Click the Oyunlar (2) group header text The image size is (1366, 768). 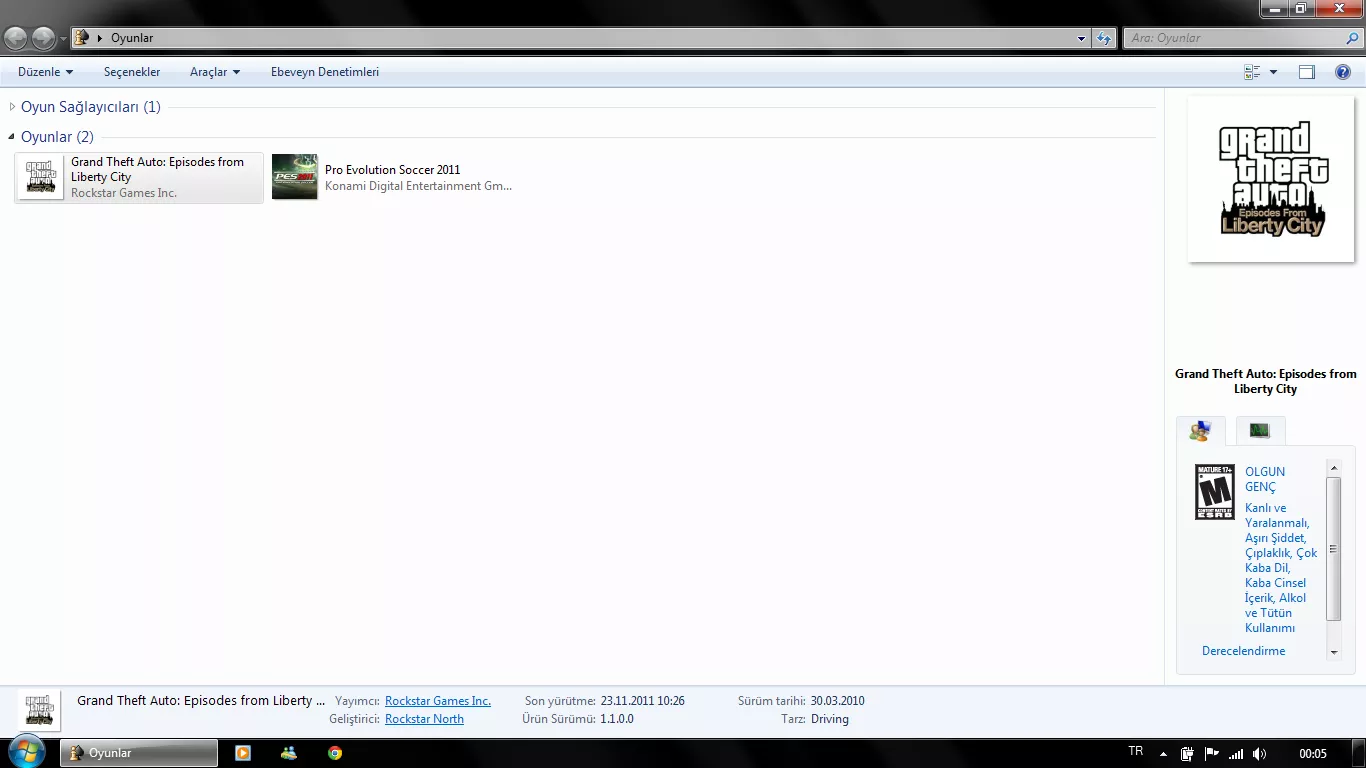point(57,137)
